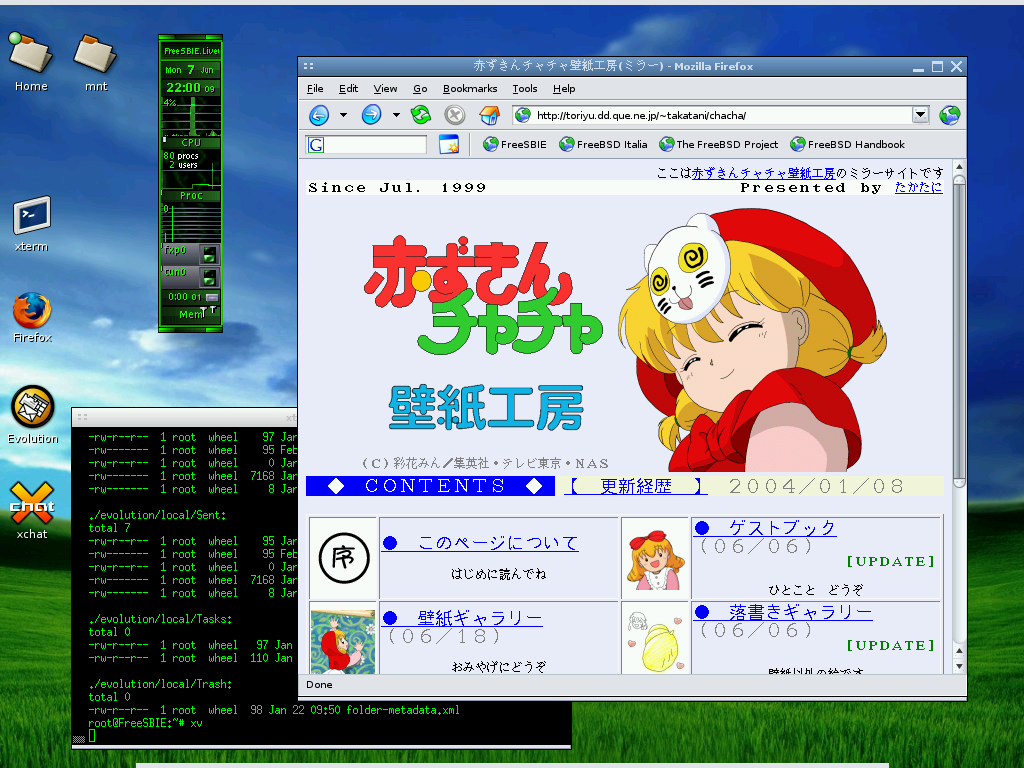Follow the たかたに author link
This screenshot has width=1024, height=768.
918,187
